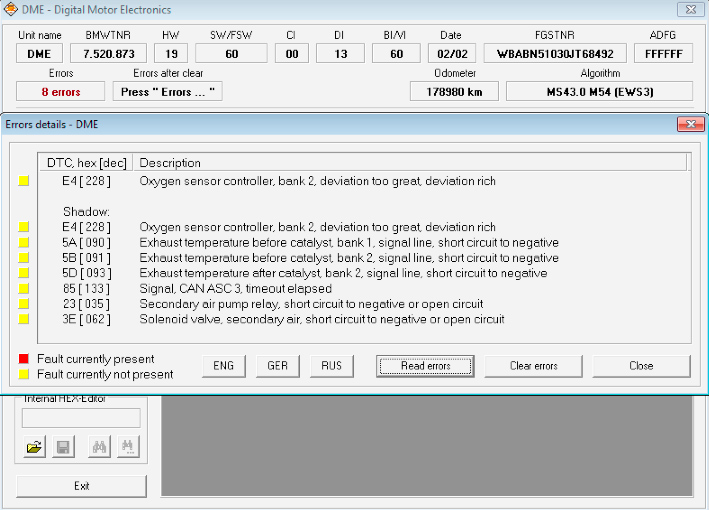This screenshot has width=709, height=510.
Task: Click the Exit button
Action: click(x=81, y=486)
